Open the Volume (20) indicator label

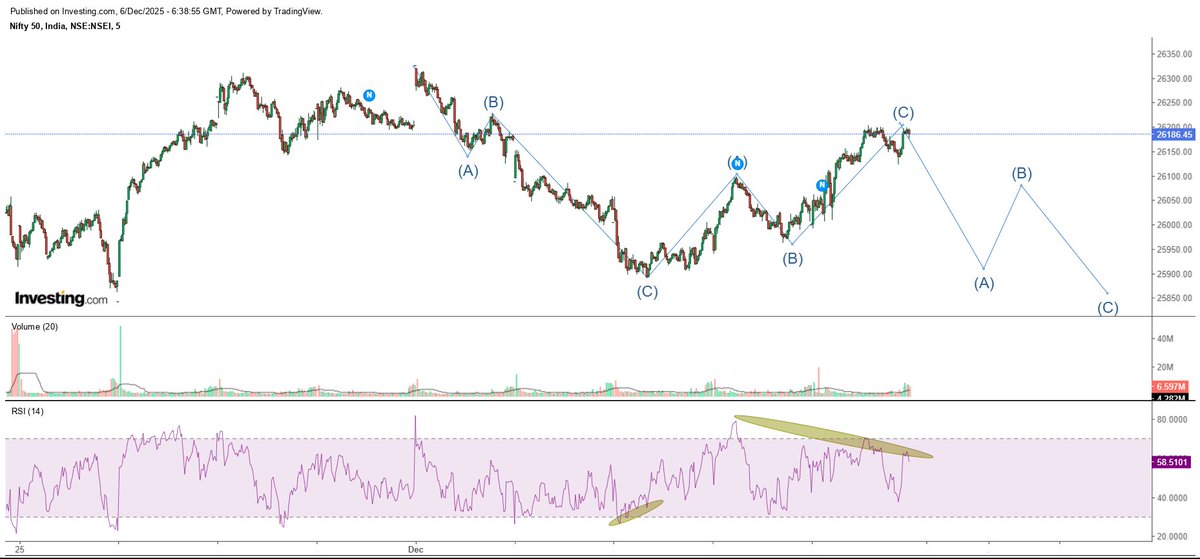click(33, 327)
